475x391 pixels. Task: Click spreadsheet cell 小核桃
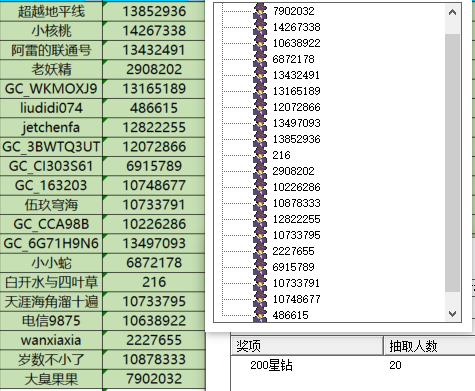(51, 31)
